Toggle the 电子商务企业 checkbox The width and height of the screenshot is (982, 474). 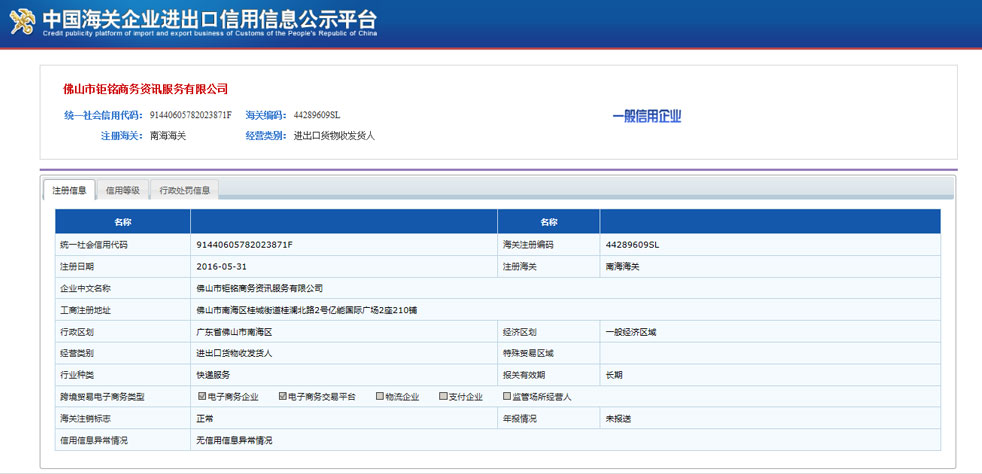(x=202, y=396)
